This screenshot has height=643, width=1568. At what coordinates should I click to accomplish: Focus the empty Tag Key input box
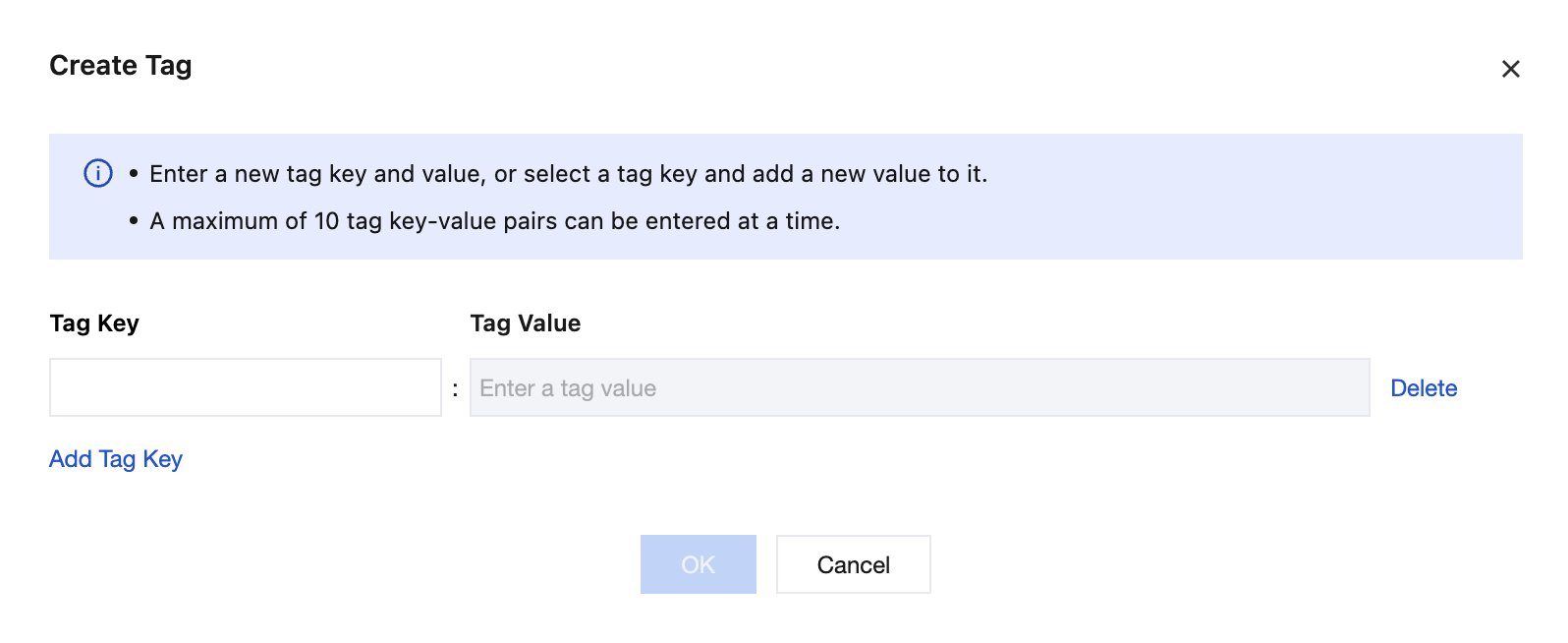(x=246, y=387)
